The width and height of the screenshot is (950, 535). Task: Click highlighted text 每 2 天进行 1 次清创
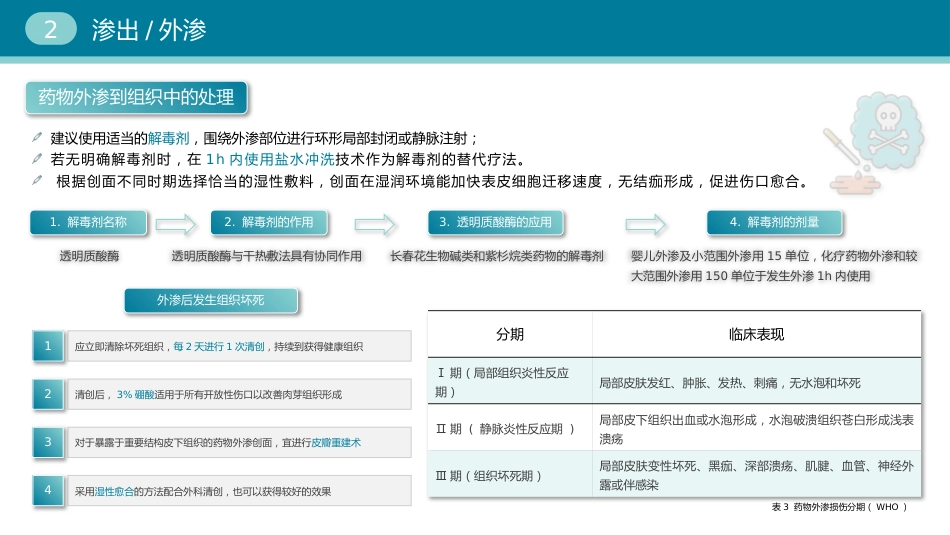click(x=219, y=347)
